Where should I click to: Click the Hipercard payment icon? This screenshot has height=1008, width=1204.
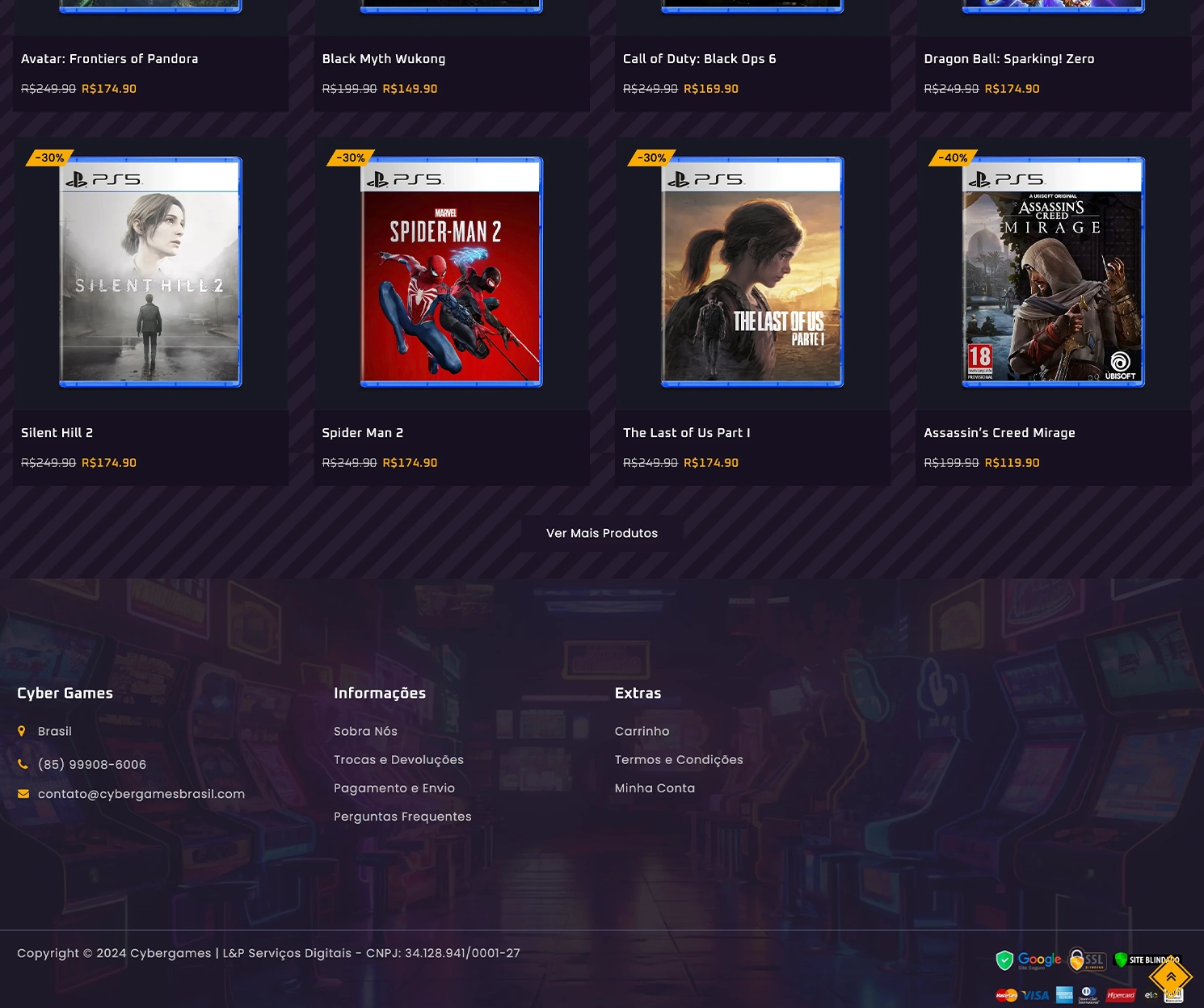1121,995
